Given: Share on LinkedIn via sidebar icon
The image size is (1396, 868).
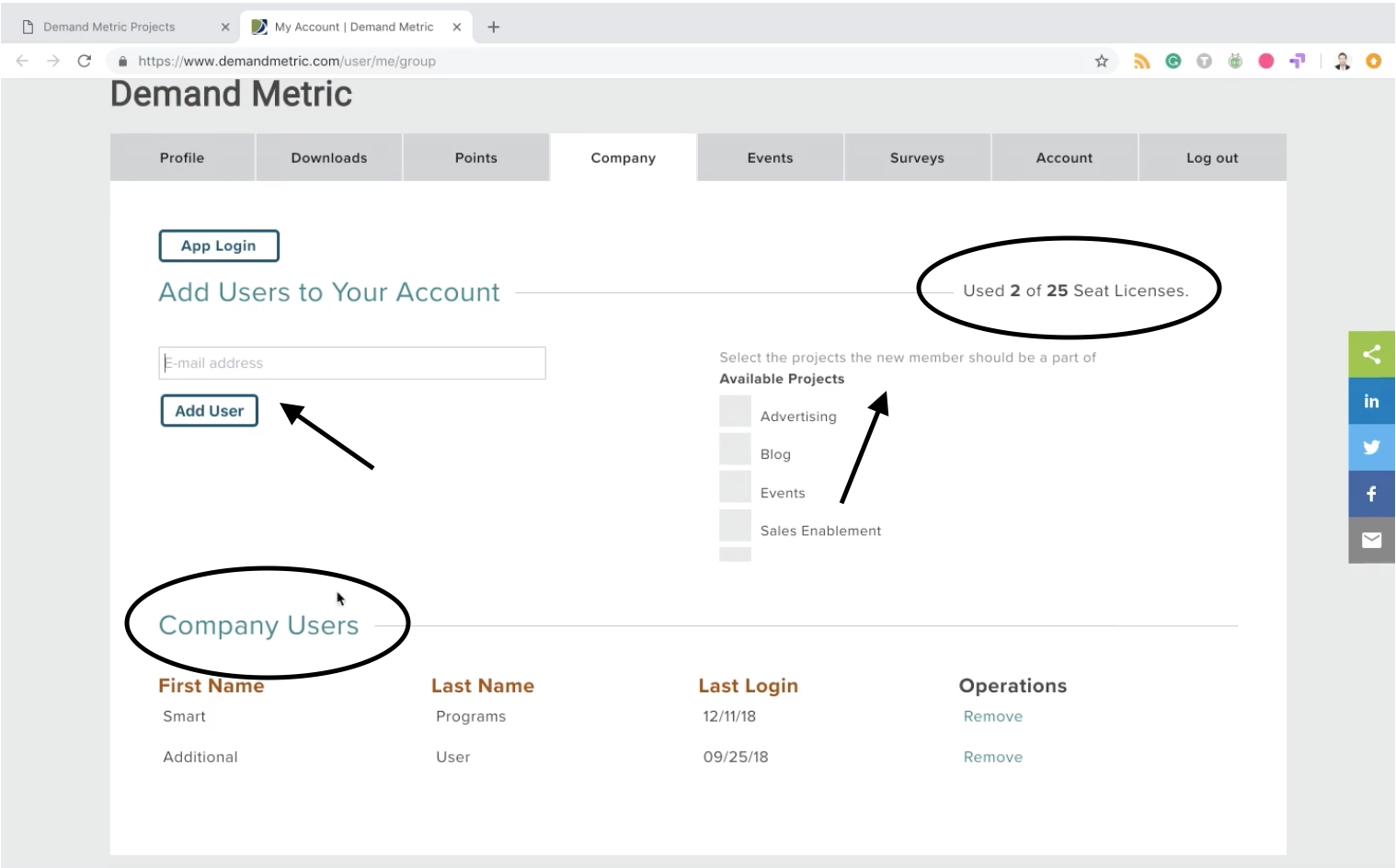Looking at the screenshot, I should coord(1372,401).
